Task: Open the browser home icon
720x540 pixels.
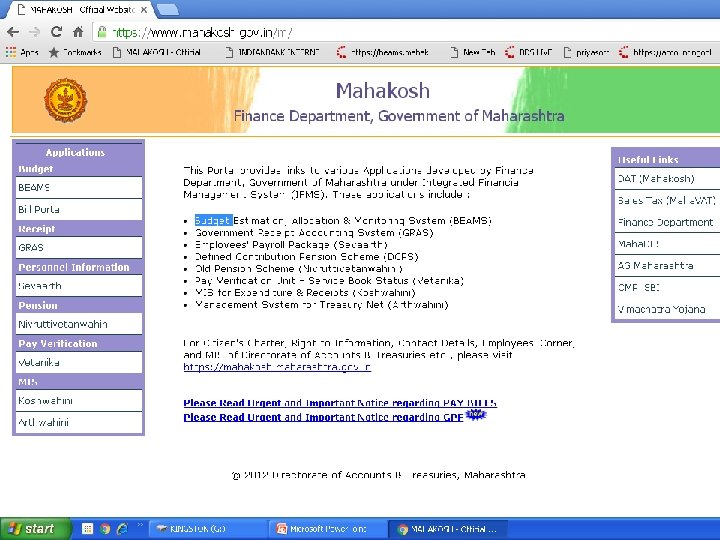Action: (78, 32)
